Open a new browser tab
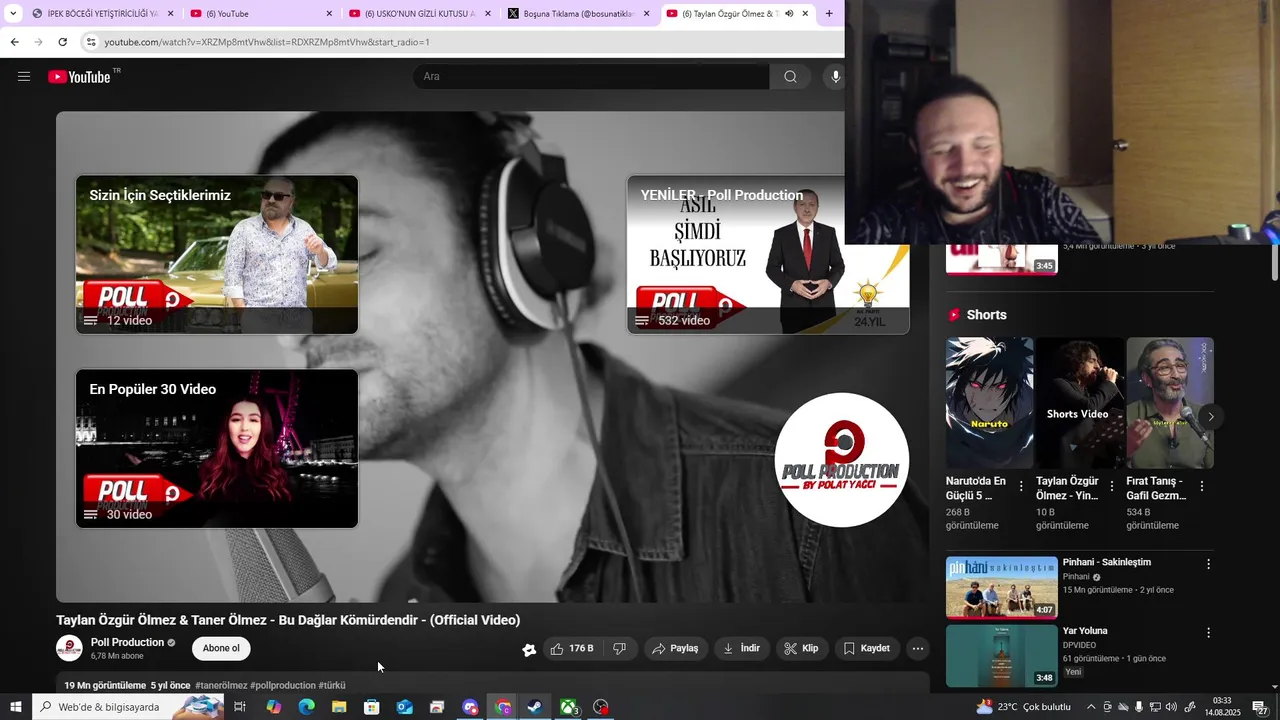 point(829,14)
